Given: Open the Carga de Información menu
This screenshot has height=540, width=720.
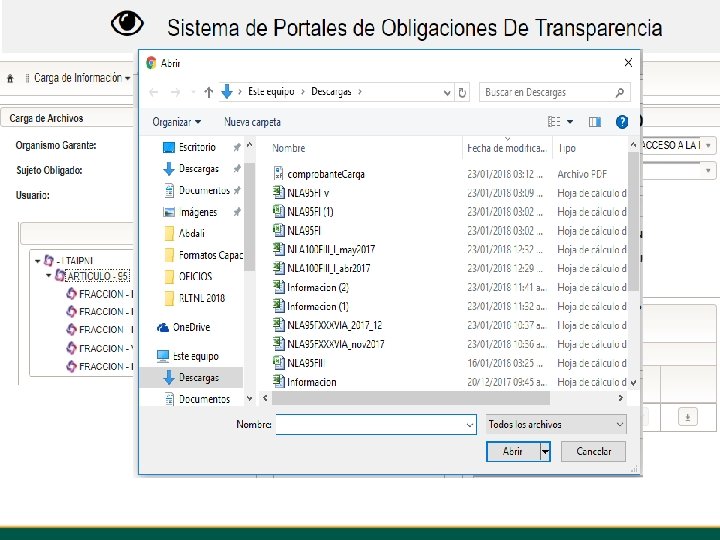Looking at the screenshot, I should [82, 78].
